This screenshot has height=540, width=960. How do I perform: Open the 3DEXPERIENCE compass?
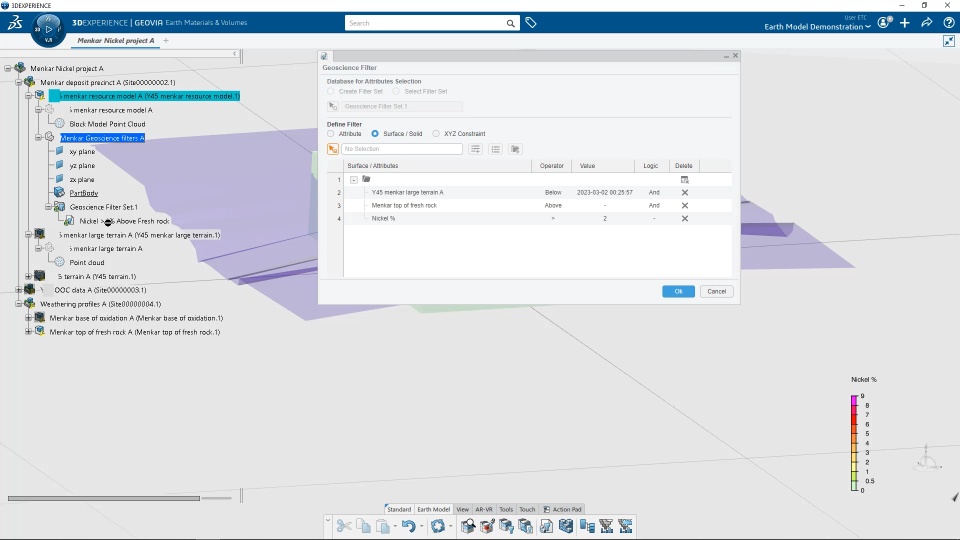pyautogui.click(x=48, y=29)
